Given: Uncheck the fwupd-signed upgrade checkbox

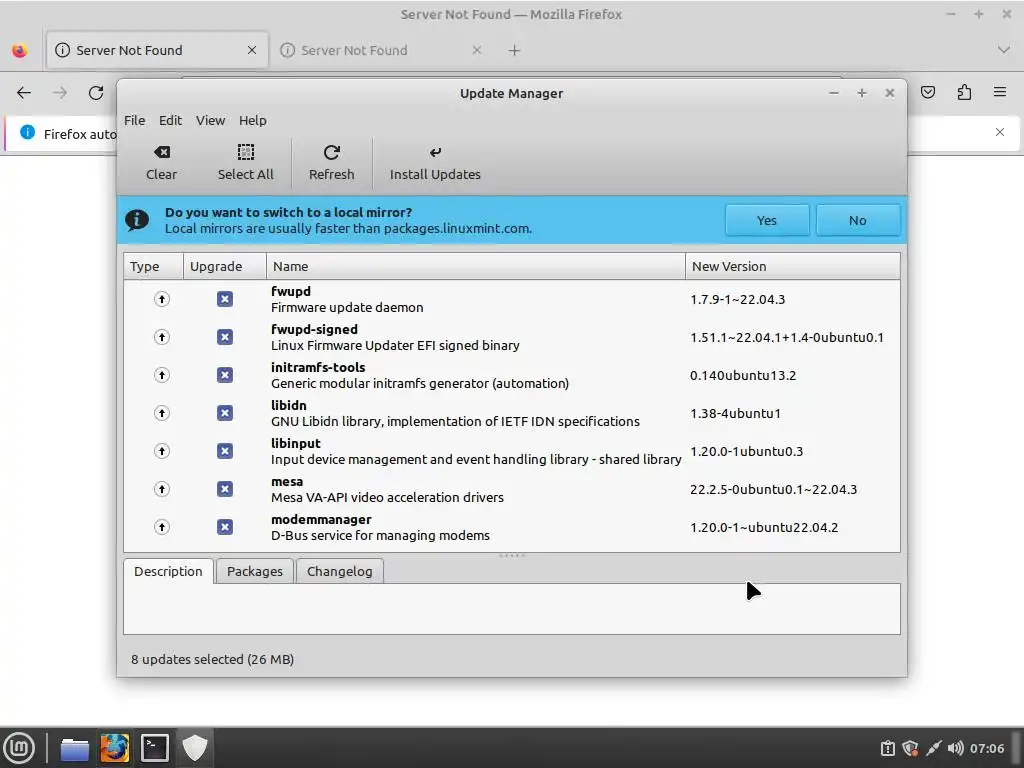Looking at the screenshot, I should pos(225,337).
